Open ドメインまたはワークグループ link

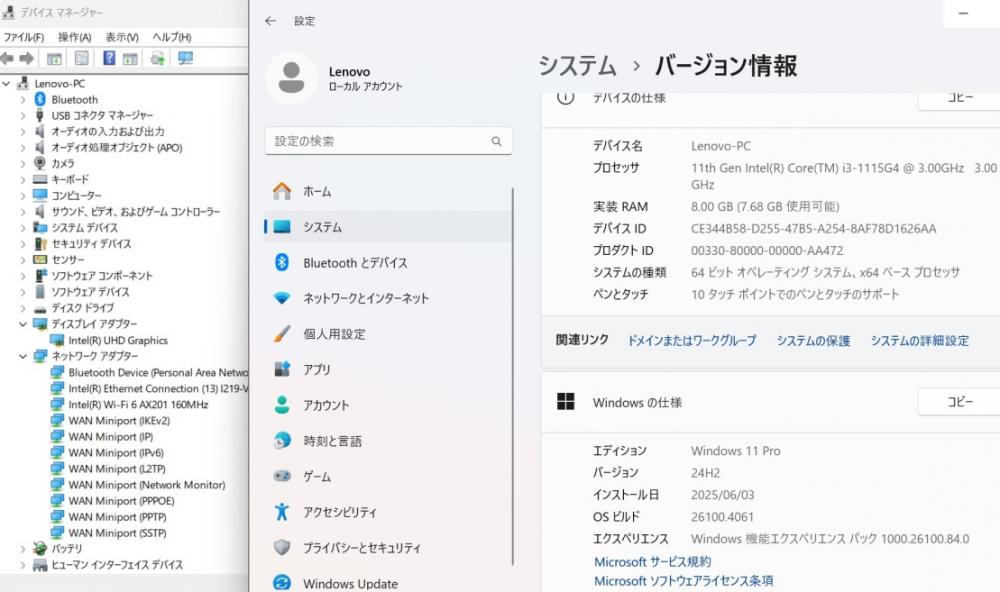tap(692, 341)
